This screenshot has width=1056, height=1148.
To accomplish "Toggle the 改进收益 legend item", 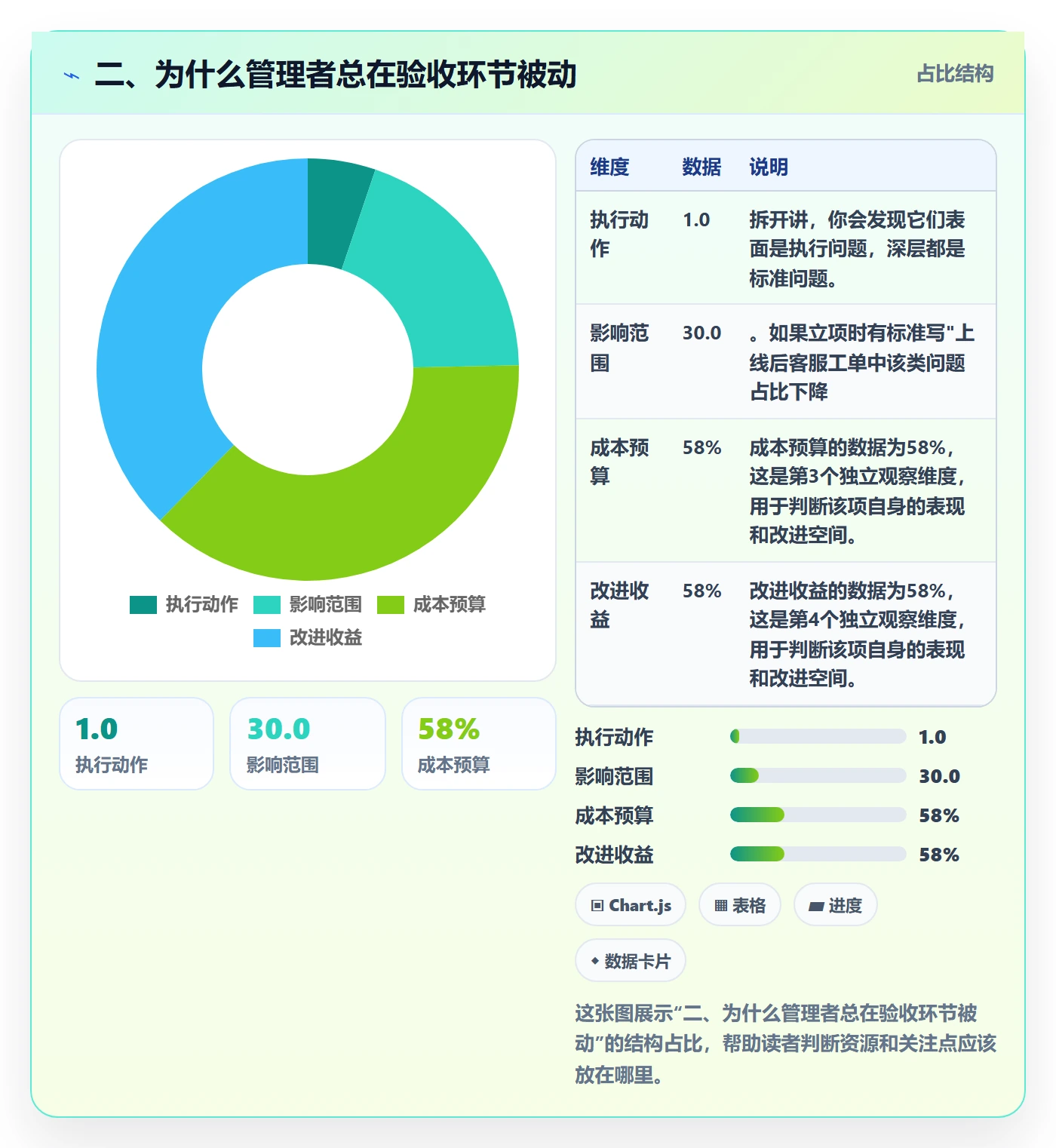I will click(307, 638).
